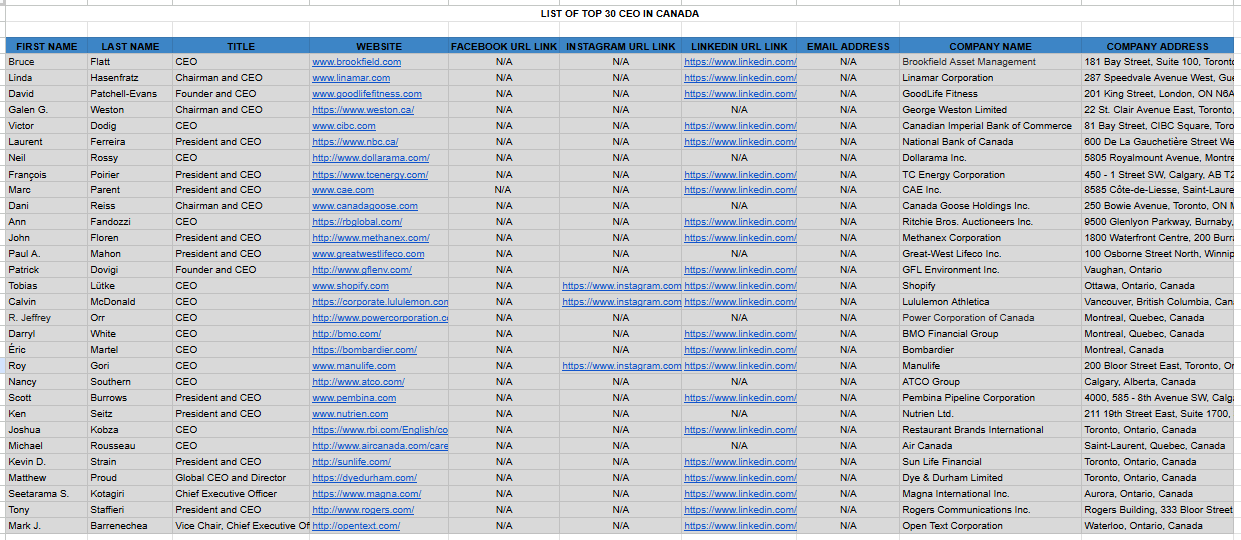Select the last name cell Patchell-Evans
The height and width of the screenshot is (540, 1241).
(x=130, y=94)
